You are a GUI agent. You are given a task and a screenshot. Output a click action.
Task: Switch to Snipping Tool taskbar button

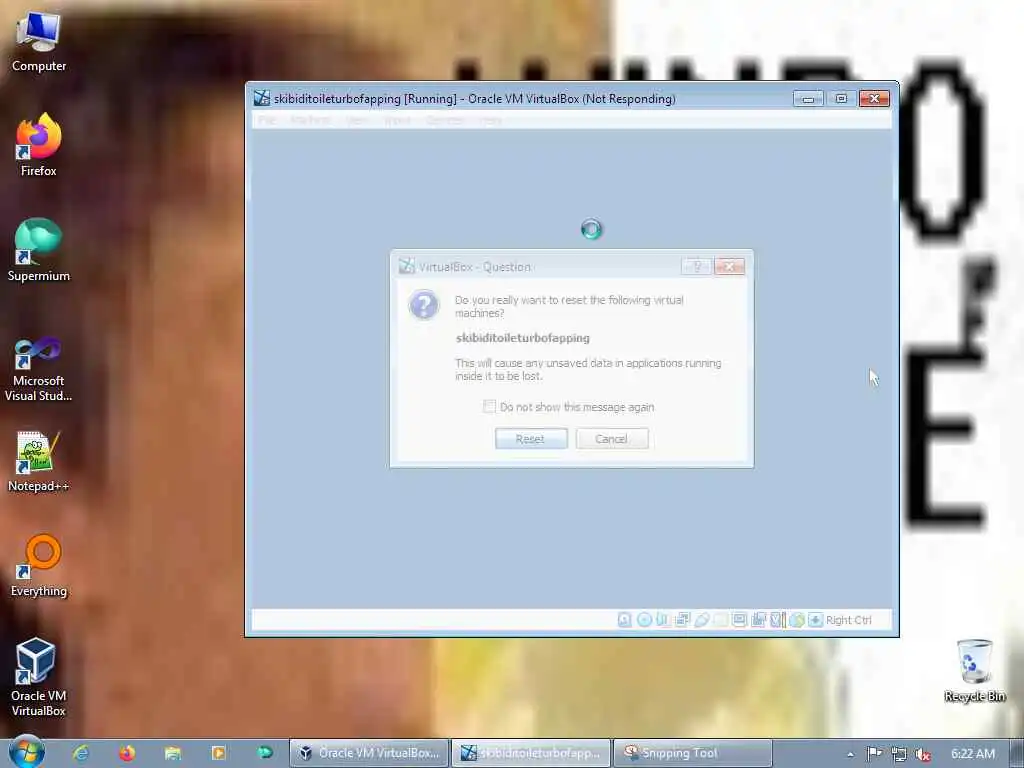[x=693, y=753]
